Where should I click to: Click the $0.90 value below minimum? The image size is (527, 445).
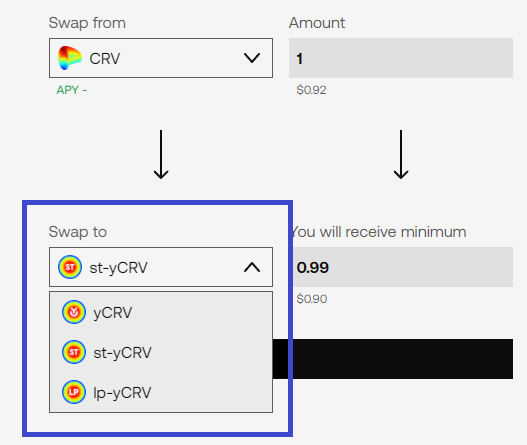pos(312,299)
